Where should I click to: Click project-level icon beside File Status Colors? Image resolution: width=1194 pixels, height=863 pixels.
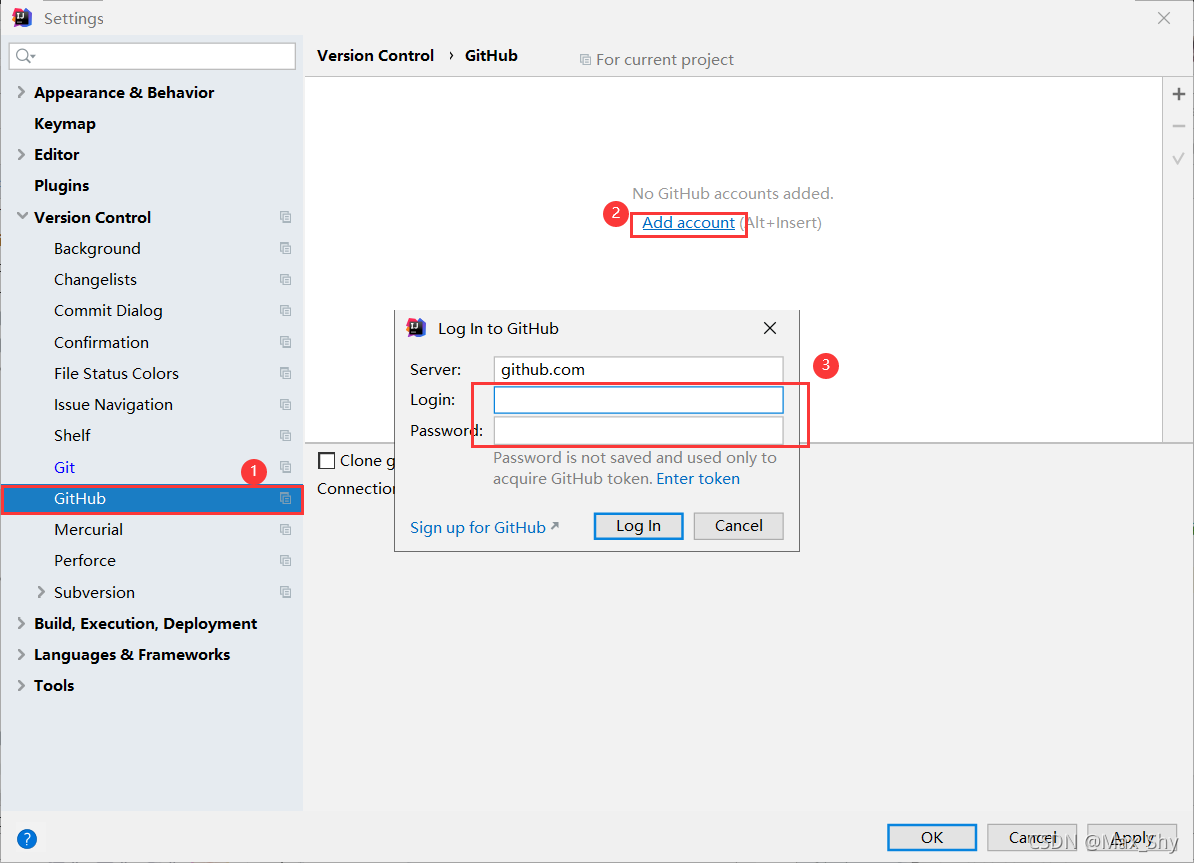[x=286, y=373]
